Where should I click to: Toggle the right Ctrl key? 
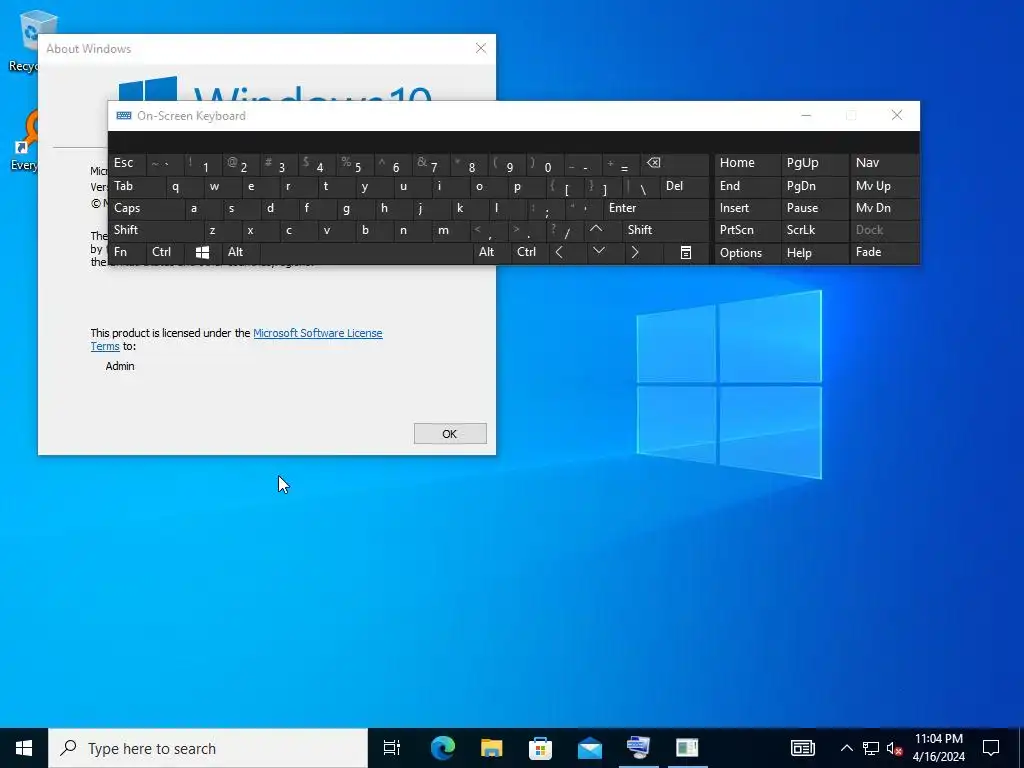pyautogui.click(x=530, y=253)
